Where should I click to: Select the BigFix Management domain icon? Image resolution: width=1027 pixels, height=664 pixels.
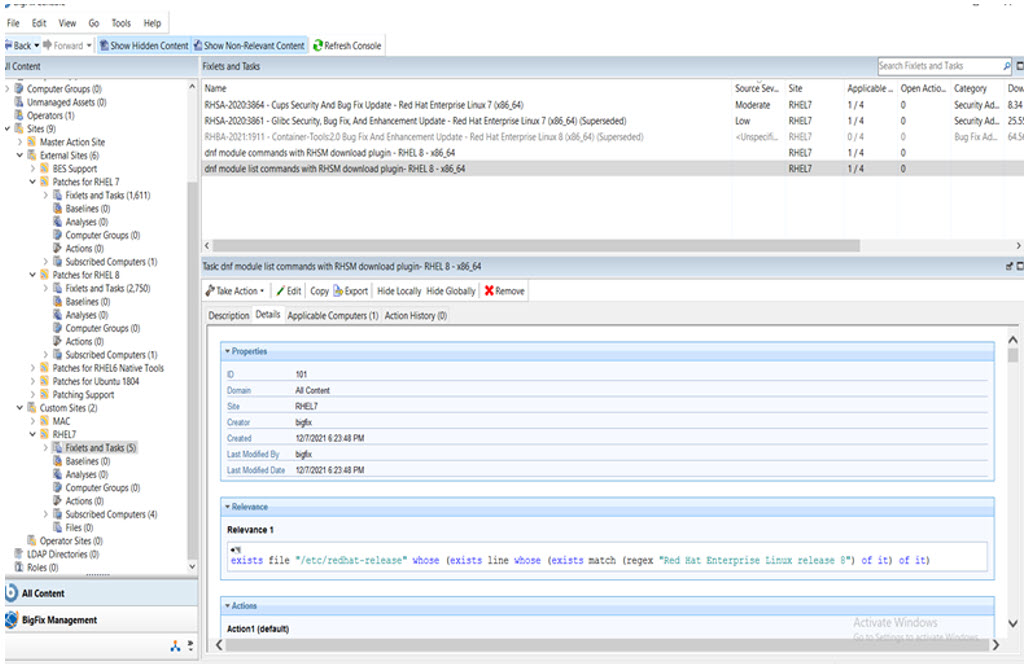point(11,620)
